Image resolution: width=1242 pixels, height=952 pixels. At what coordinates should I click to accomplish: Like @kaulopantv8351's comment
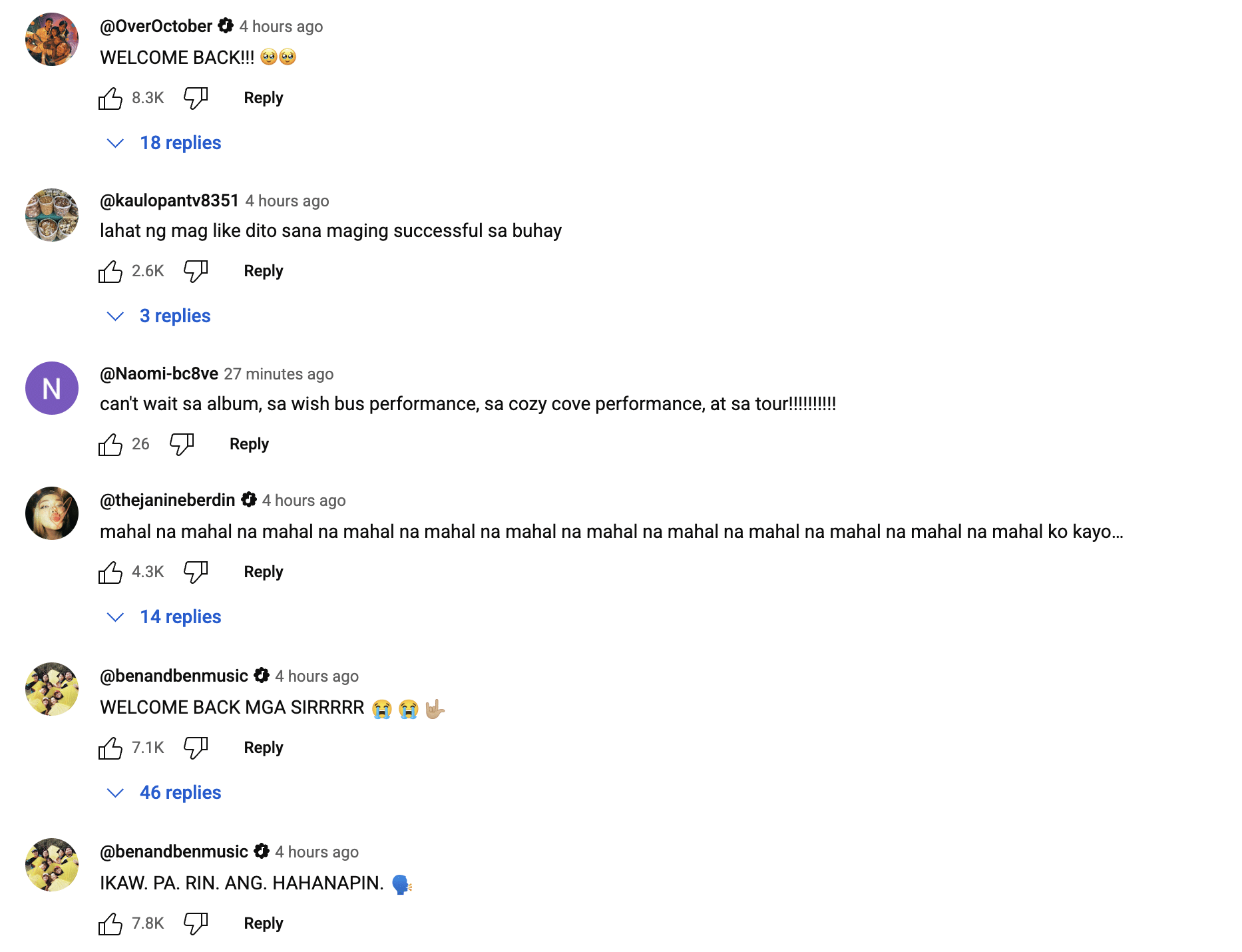tap(111, 271)
